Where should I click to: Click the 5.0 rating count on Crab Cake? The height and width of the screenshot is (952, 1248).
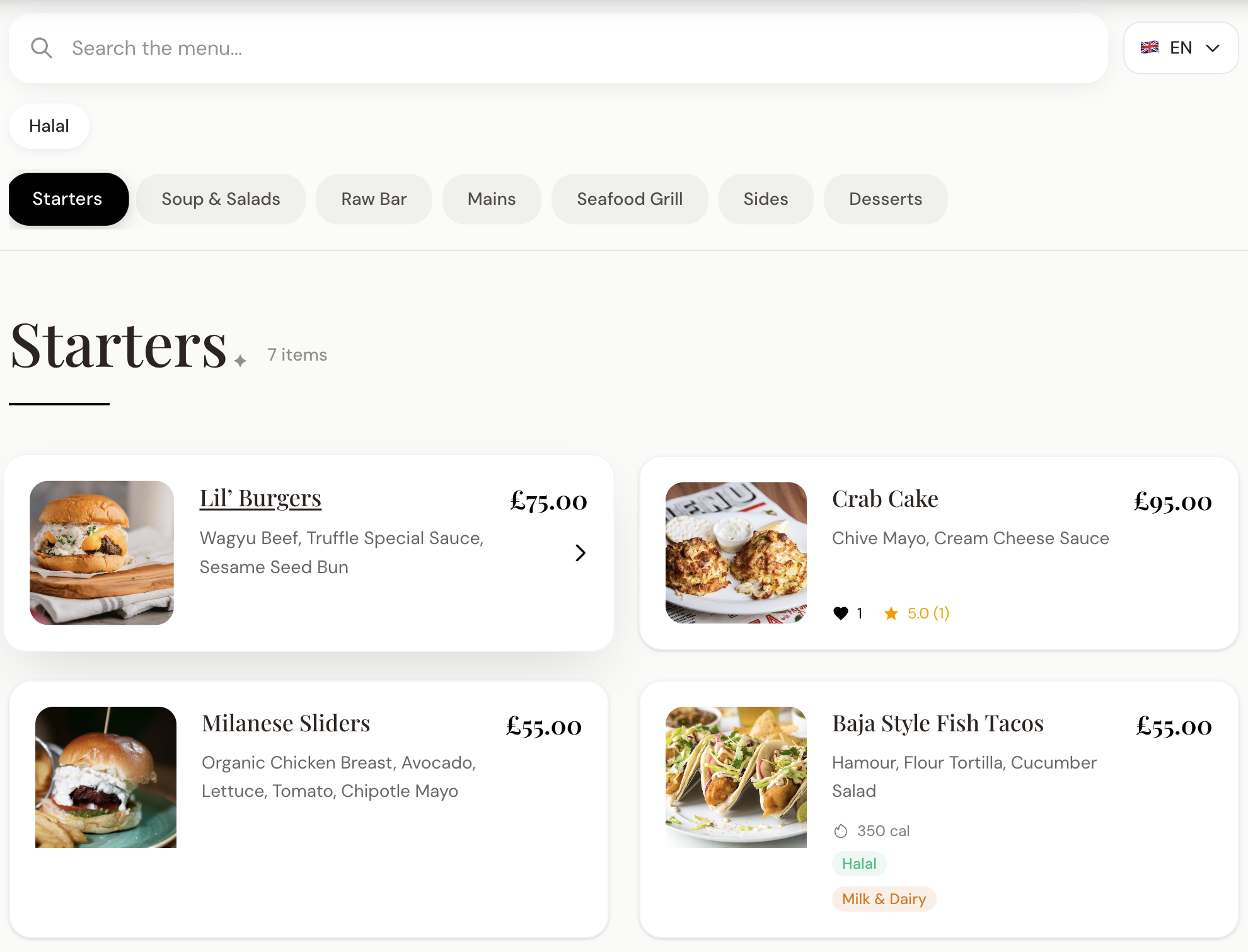927,613
